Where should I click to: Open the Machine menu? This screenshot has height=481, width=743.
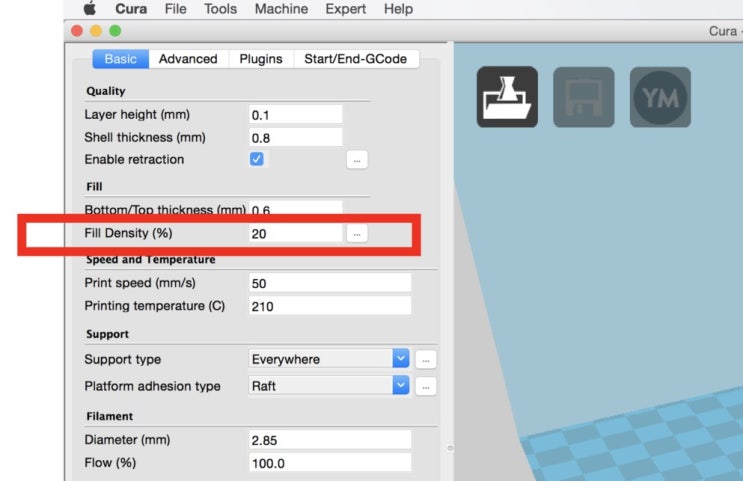click(281, 9)
